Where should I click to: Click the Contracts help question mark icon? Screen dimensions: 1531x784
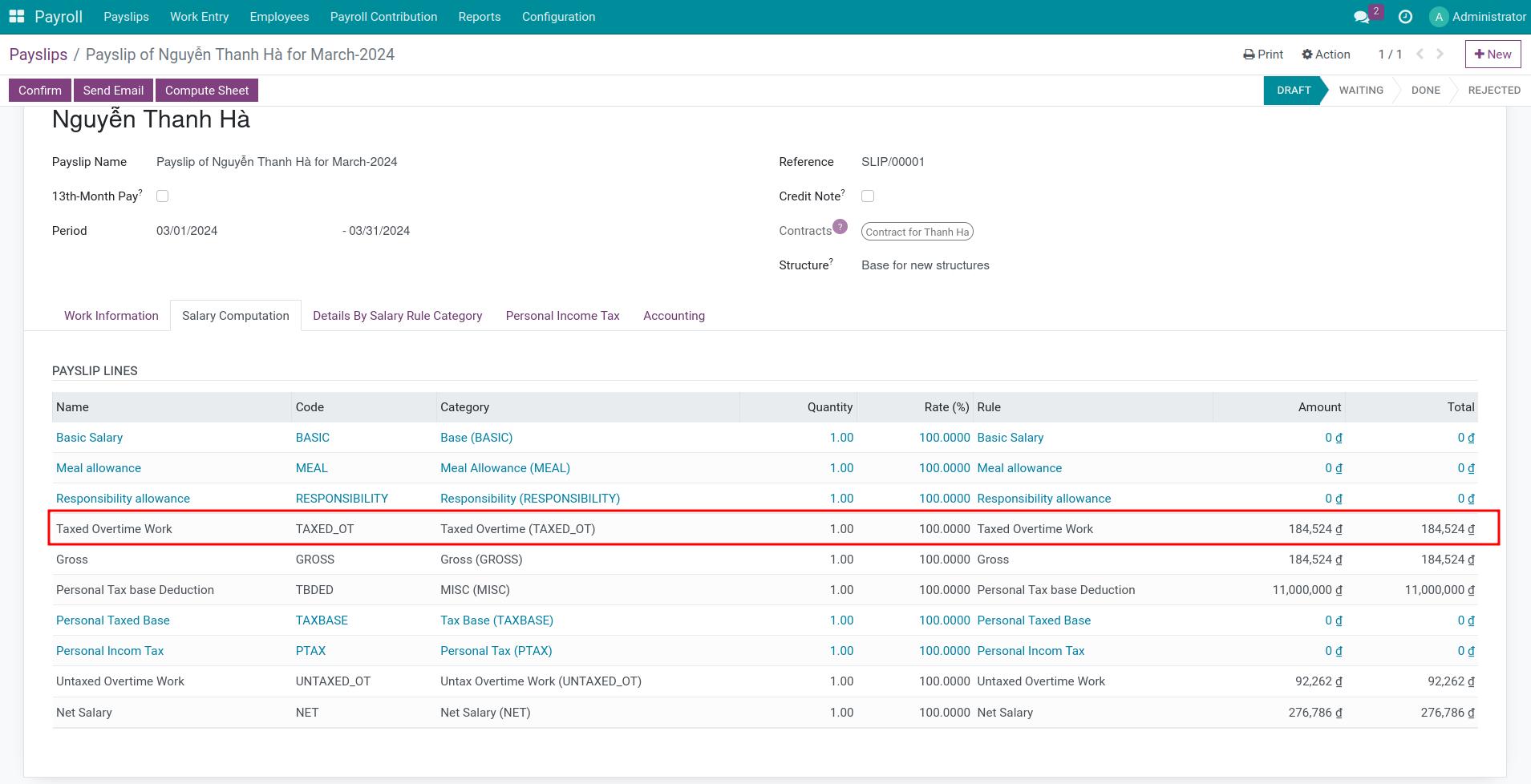point(840,227)
